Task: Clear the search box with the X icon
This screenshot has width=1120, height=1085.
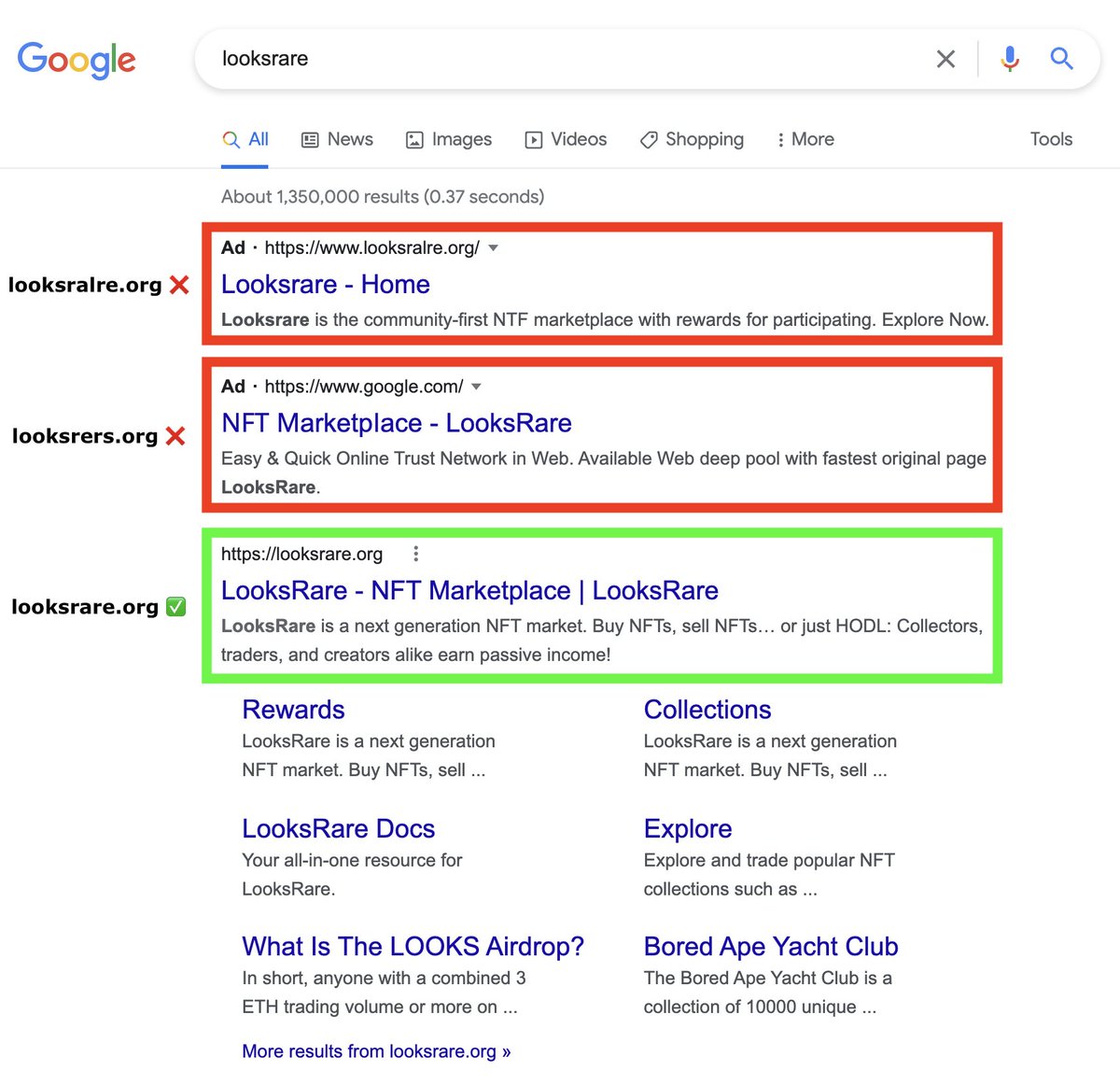Action: coord(945,59)
